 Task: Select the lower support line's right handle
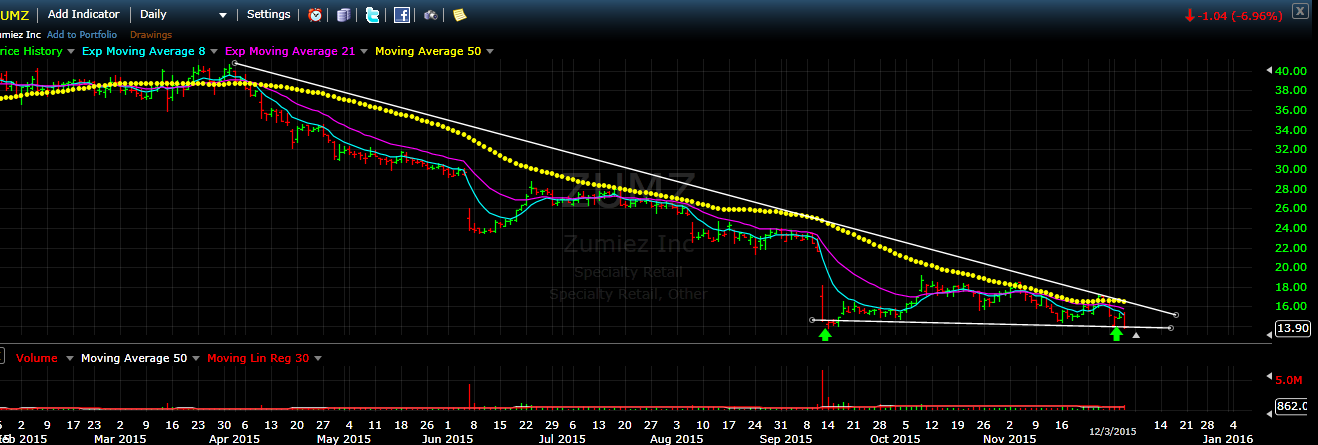tap(1170, 328)
